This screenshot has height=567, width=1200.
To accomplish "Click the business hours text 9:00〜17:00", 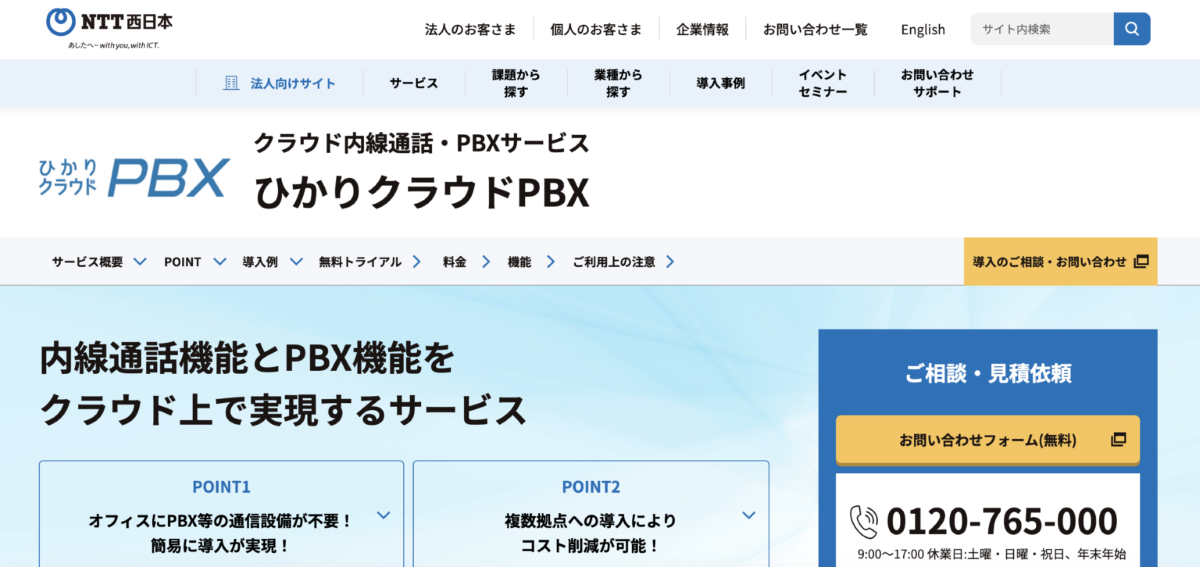I will [x=893, y=554].
